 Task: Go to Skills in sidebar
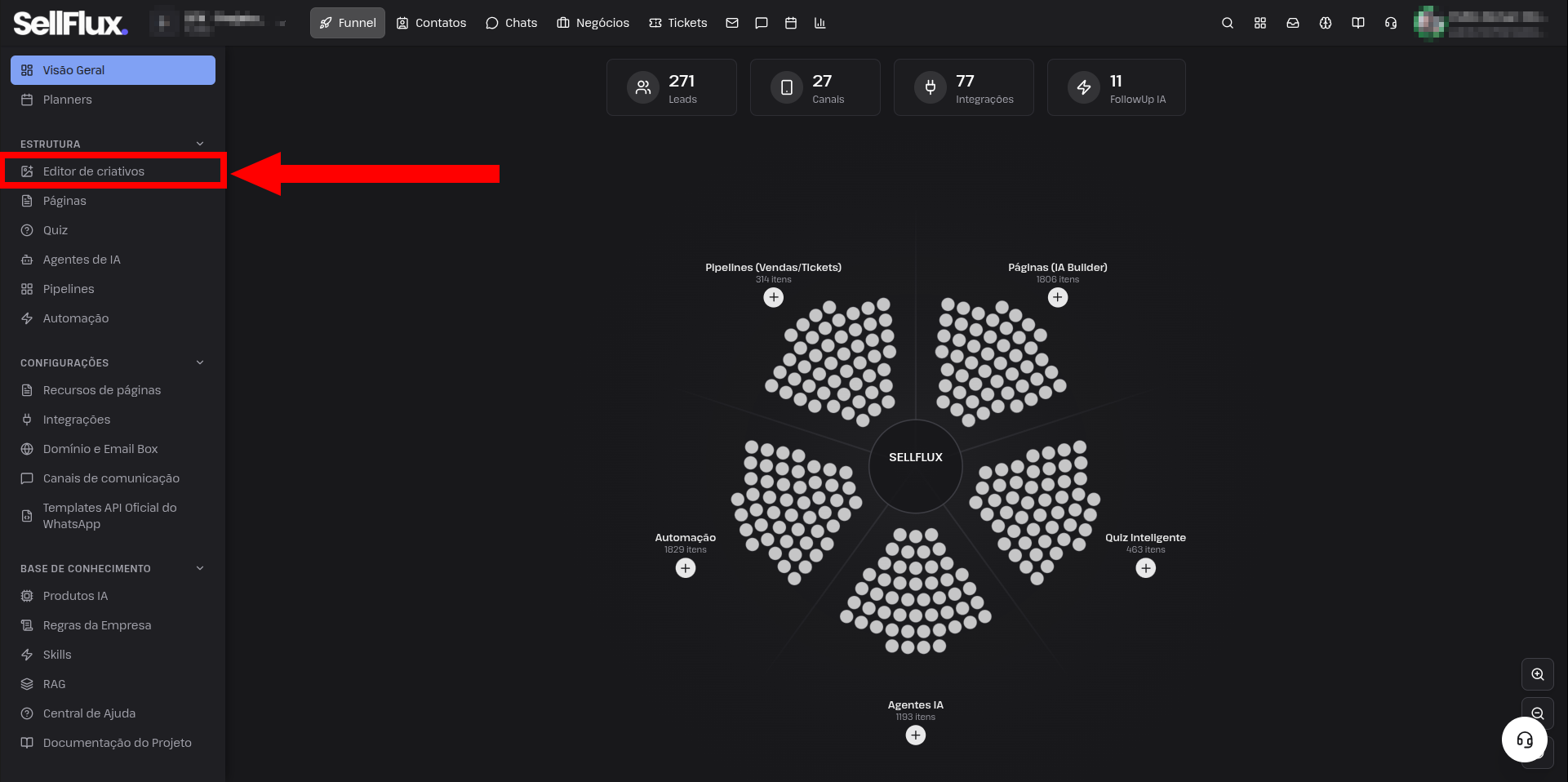[113, 655]
